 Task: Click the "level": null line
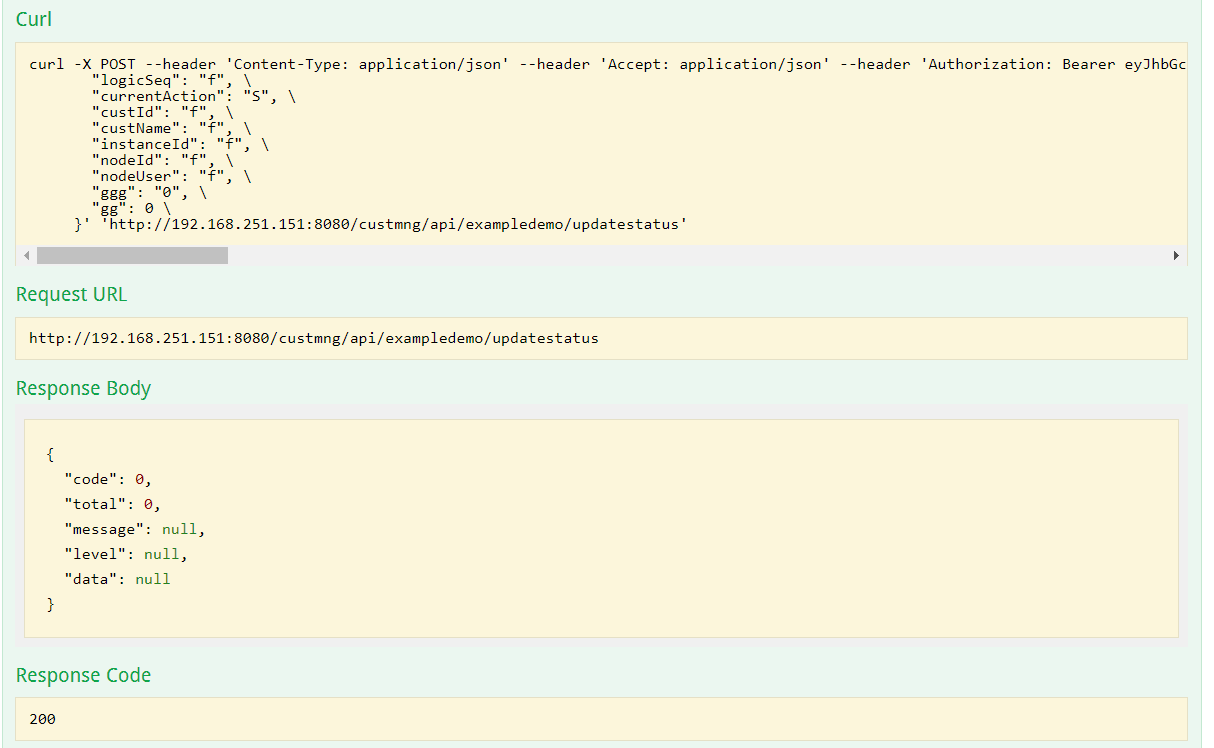pyautogui.click(x=125, y=554)
